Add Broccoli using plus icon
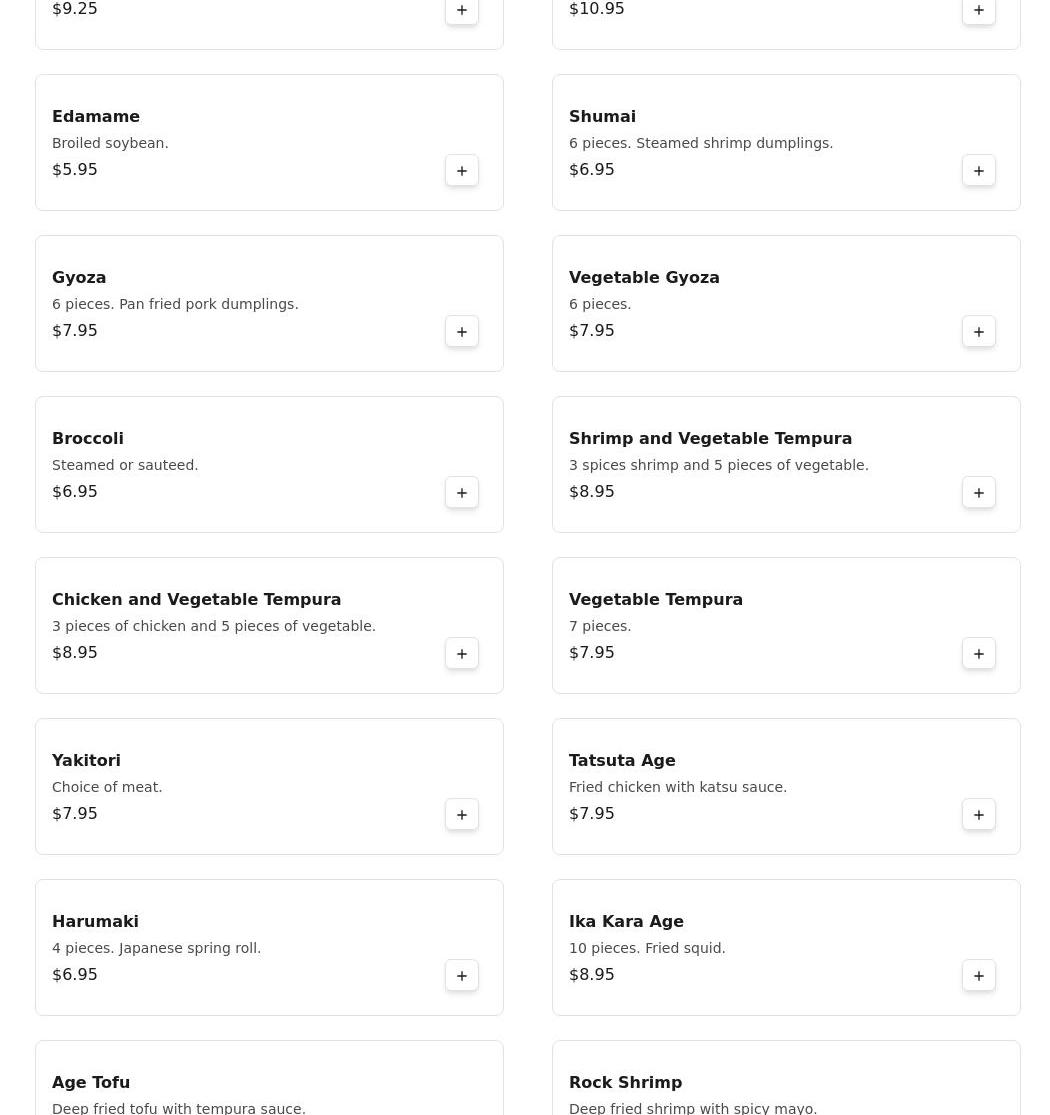The width and height of the screenshot is (1050, 1115). (462, 493)
